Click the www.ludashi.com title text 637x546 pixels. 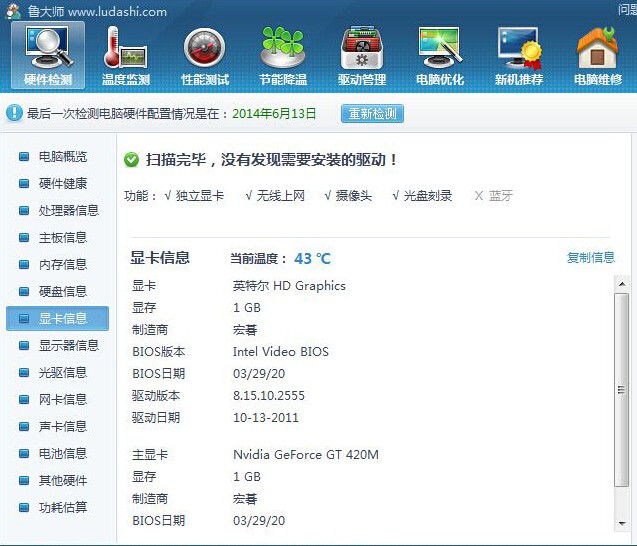117,11
